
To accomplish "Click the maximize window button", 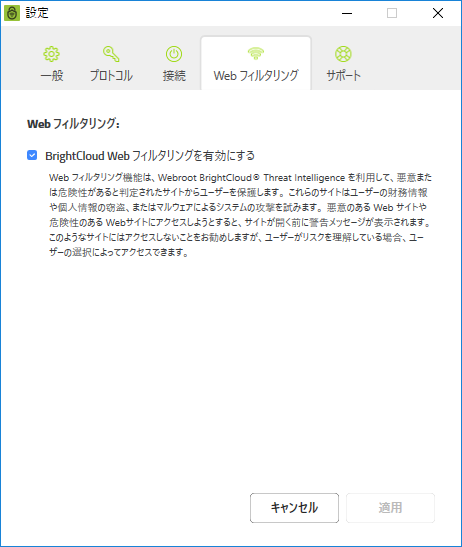I will [x=392, y=13].
